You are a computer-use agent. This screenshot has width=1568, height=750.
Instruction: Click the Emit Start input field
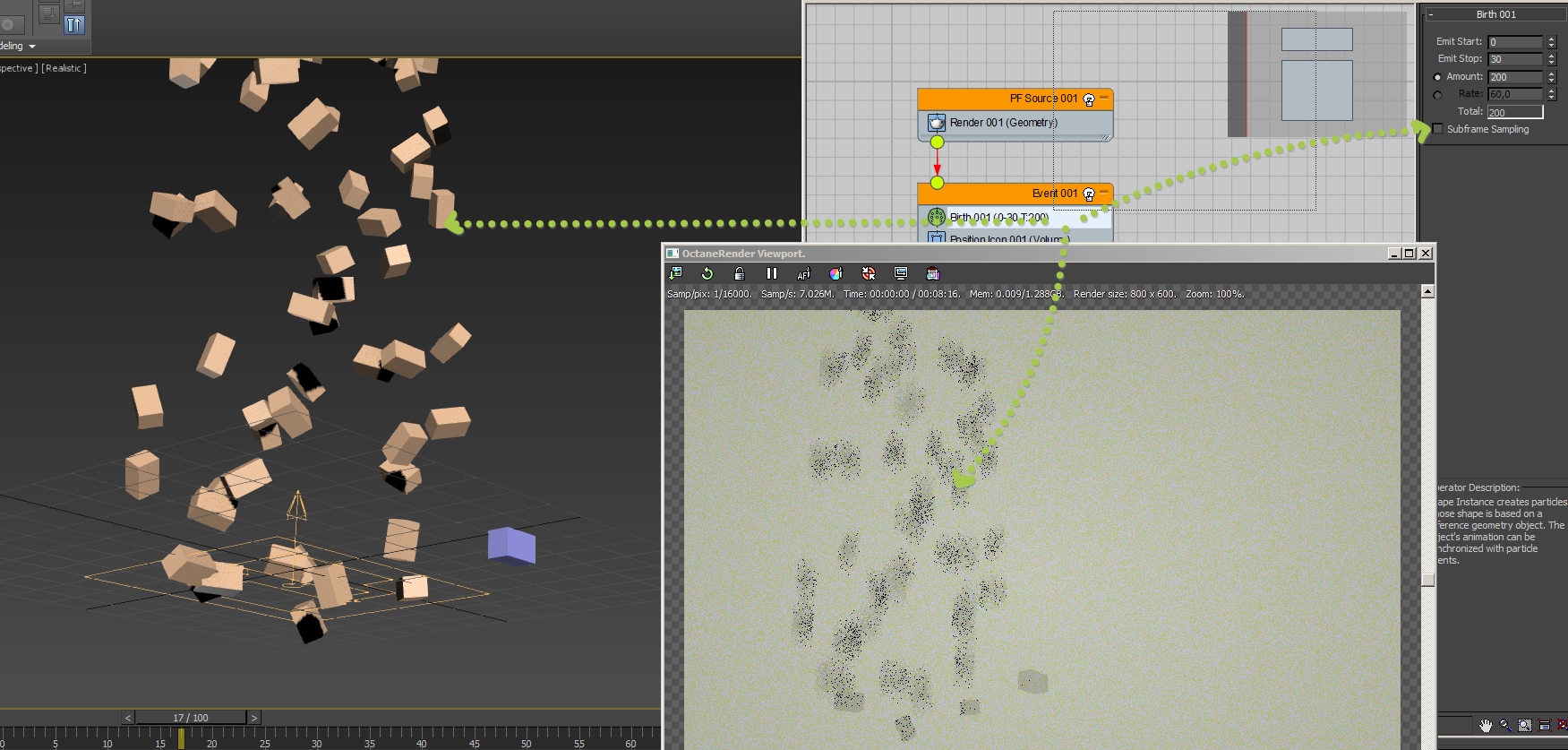click(x=1515, y=42)
